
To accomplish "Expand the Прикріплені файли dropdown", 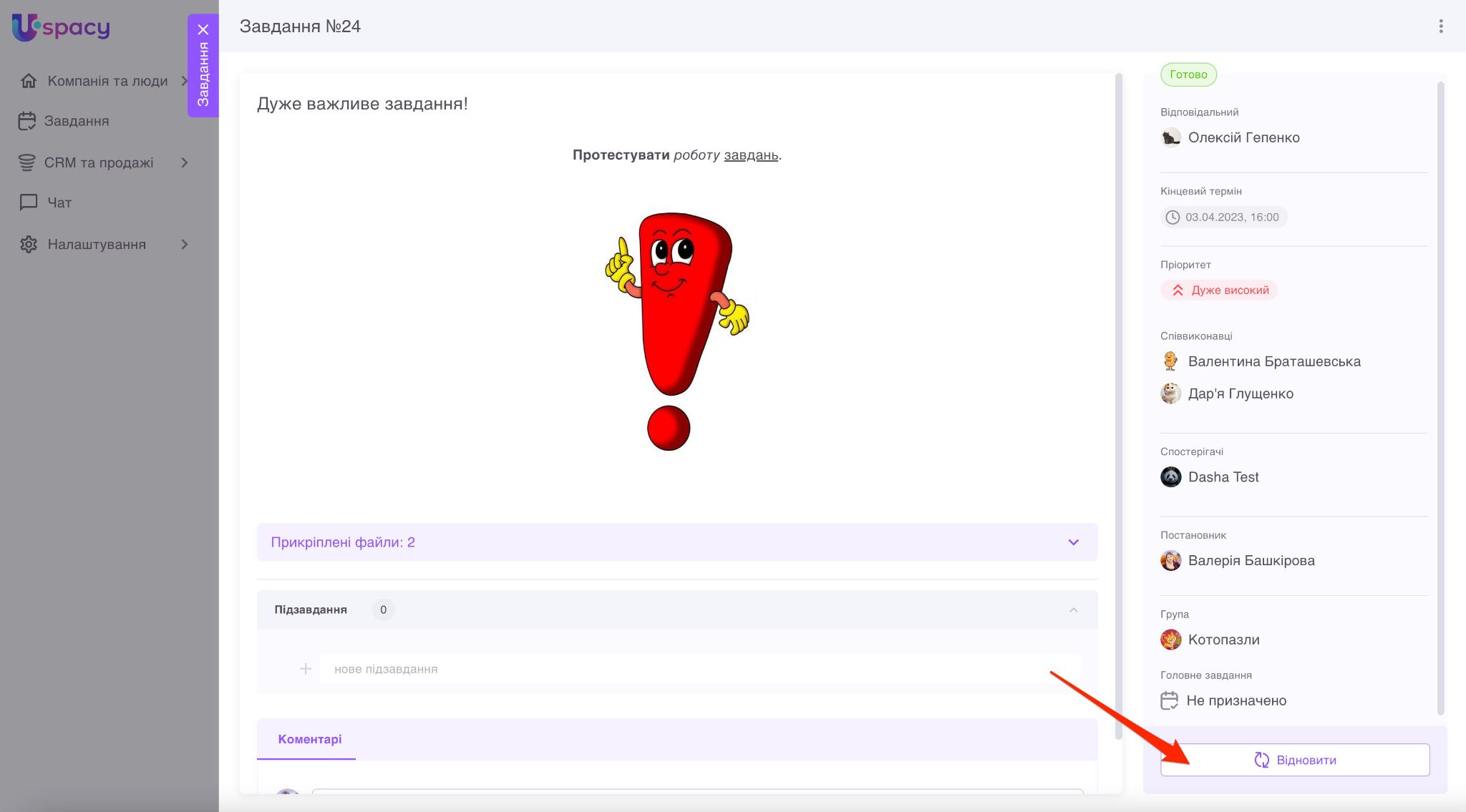I will coord(1073,542).
